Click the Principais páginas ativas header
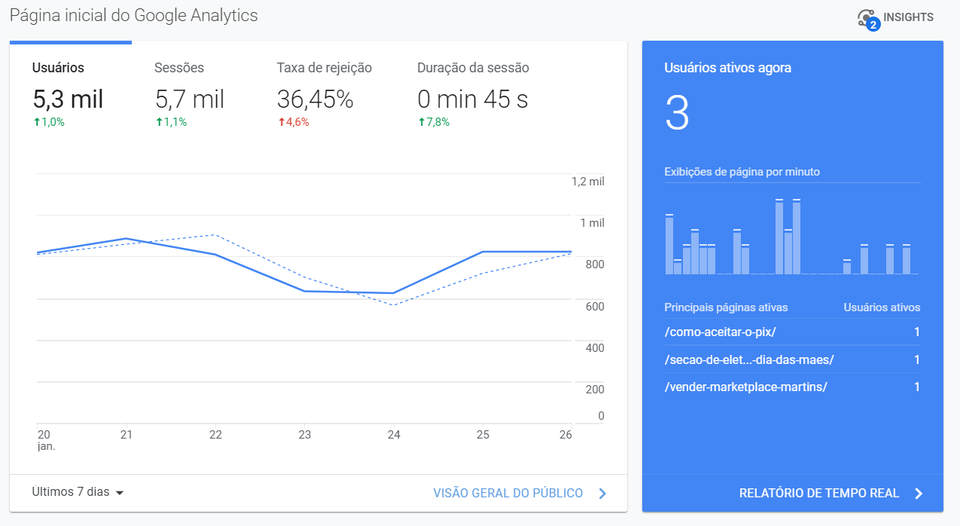Image resolution: width=960 pixels, height=526 pixels. pyautogui.click(x=726, y=307)
